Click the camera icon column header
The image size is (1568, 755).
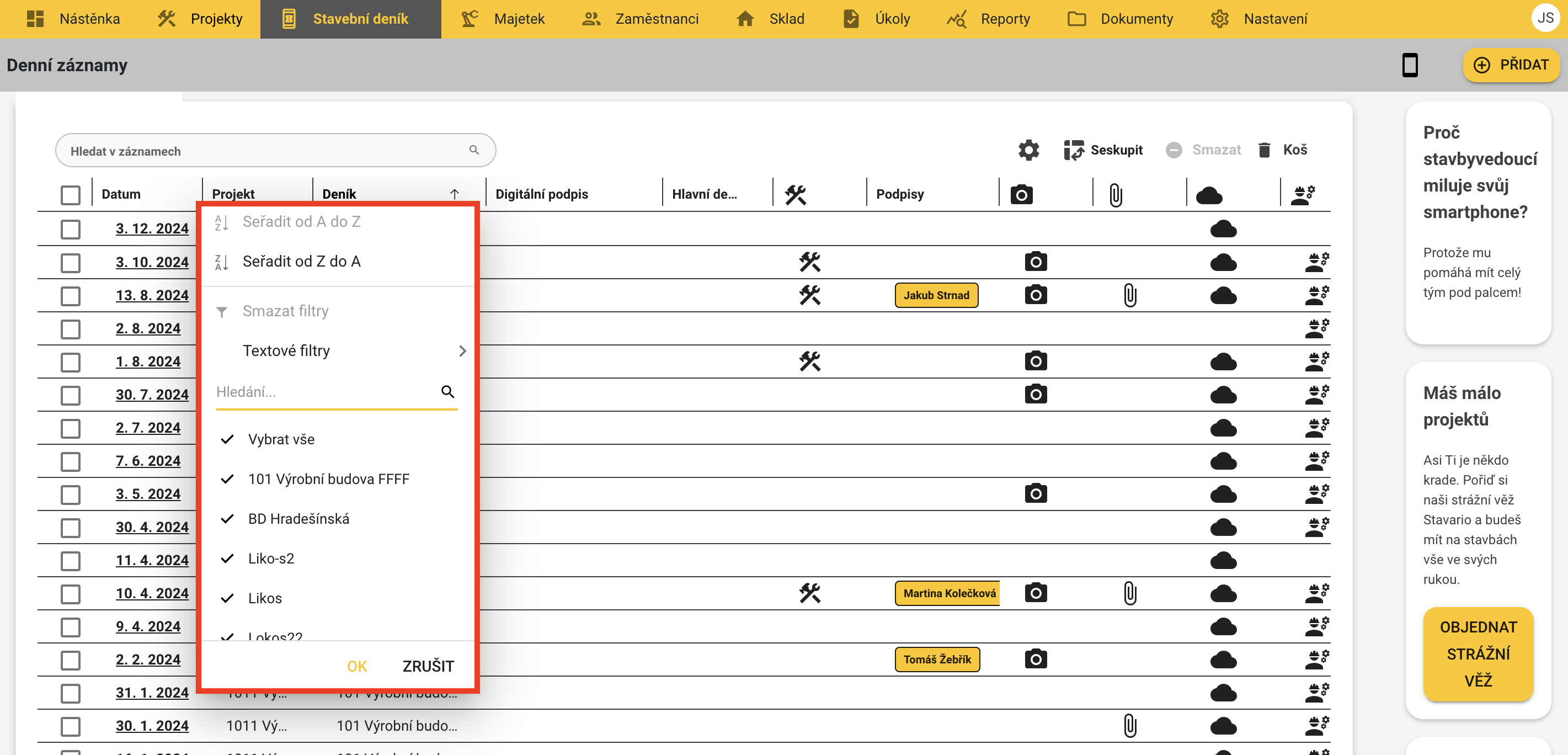(x=1021, y=195)
